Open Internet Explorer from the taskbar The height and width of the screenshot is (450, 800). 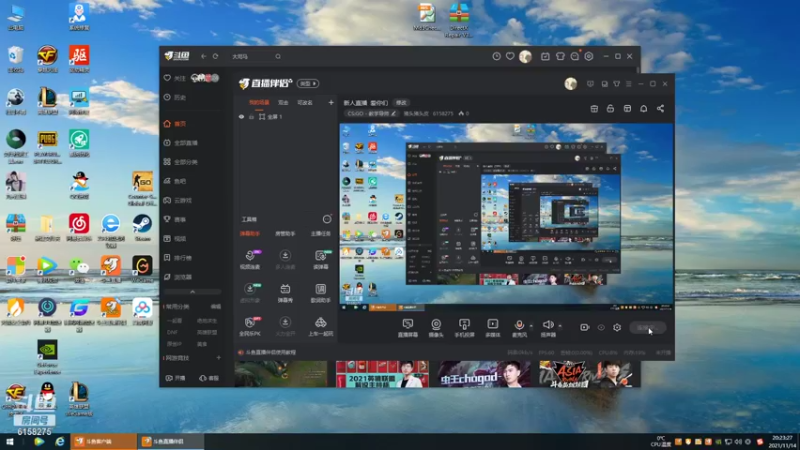60,442
